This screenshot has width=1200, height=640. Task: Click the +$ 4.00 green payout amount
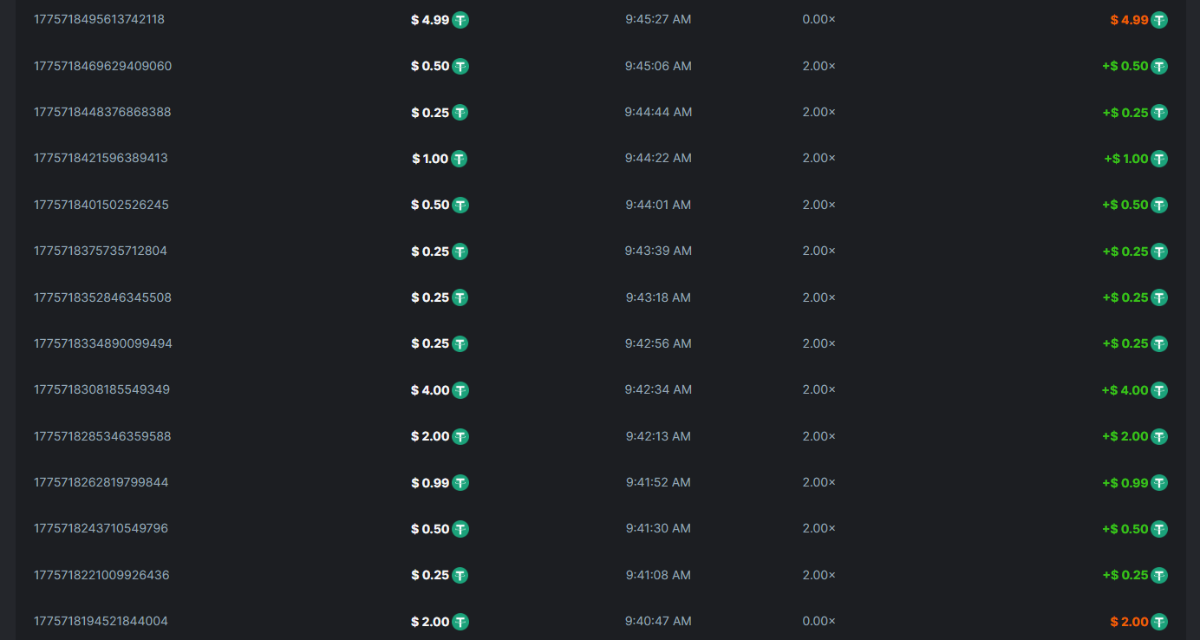(x=1125, y=390)
